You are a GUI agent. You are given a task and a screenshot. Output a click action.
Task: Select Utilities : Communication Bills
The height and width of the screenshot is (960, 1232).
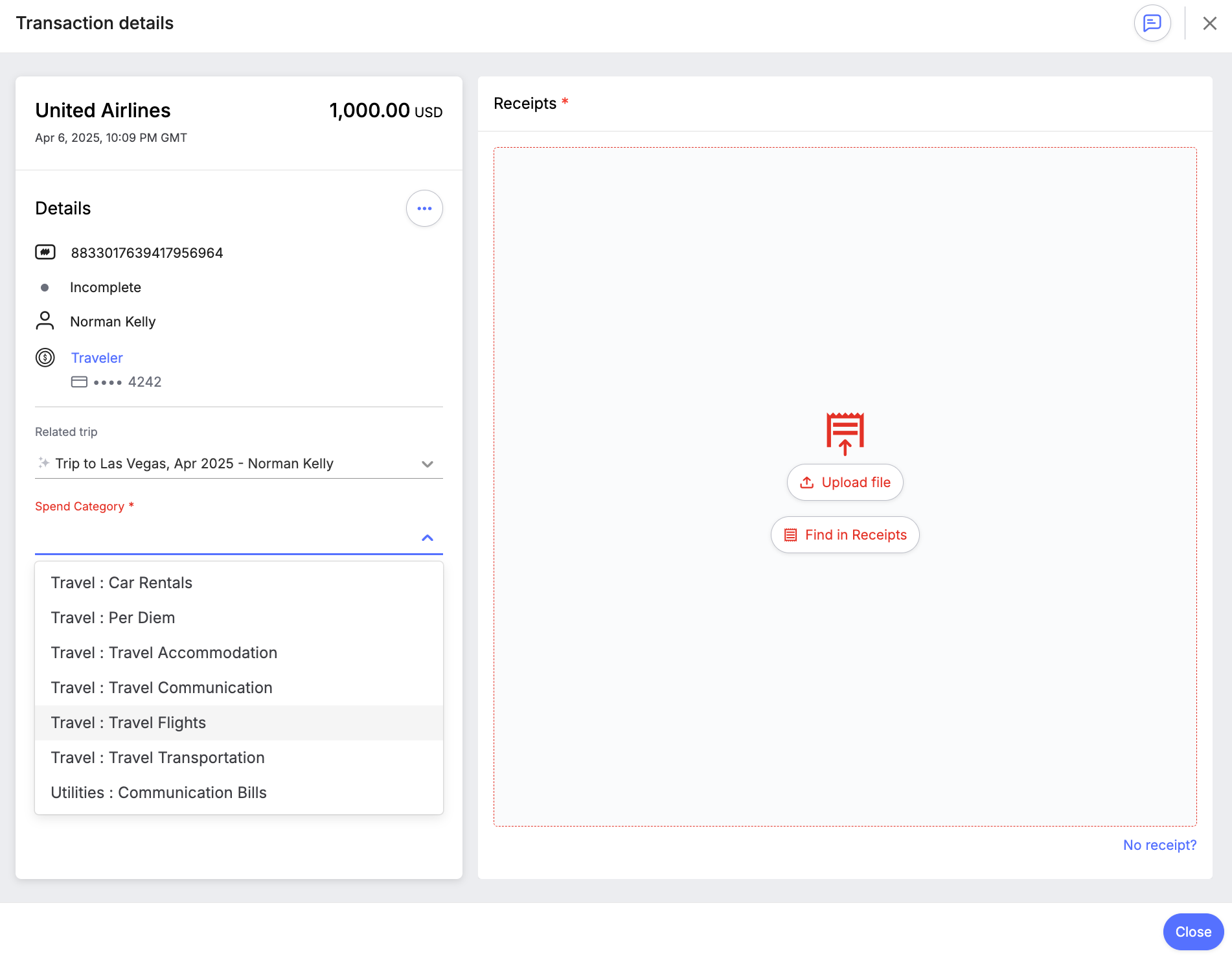(239, 793)
